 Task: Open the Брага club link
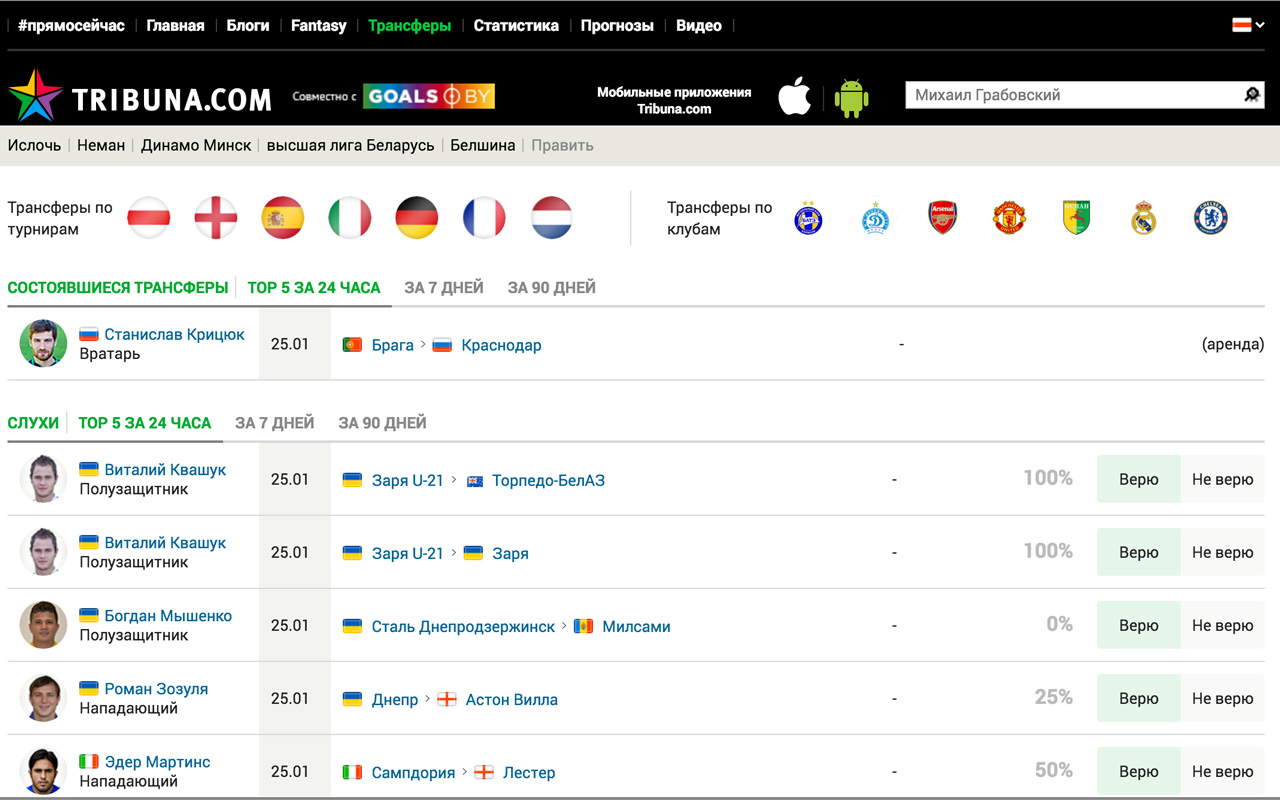click(x=393, y=345)
